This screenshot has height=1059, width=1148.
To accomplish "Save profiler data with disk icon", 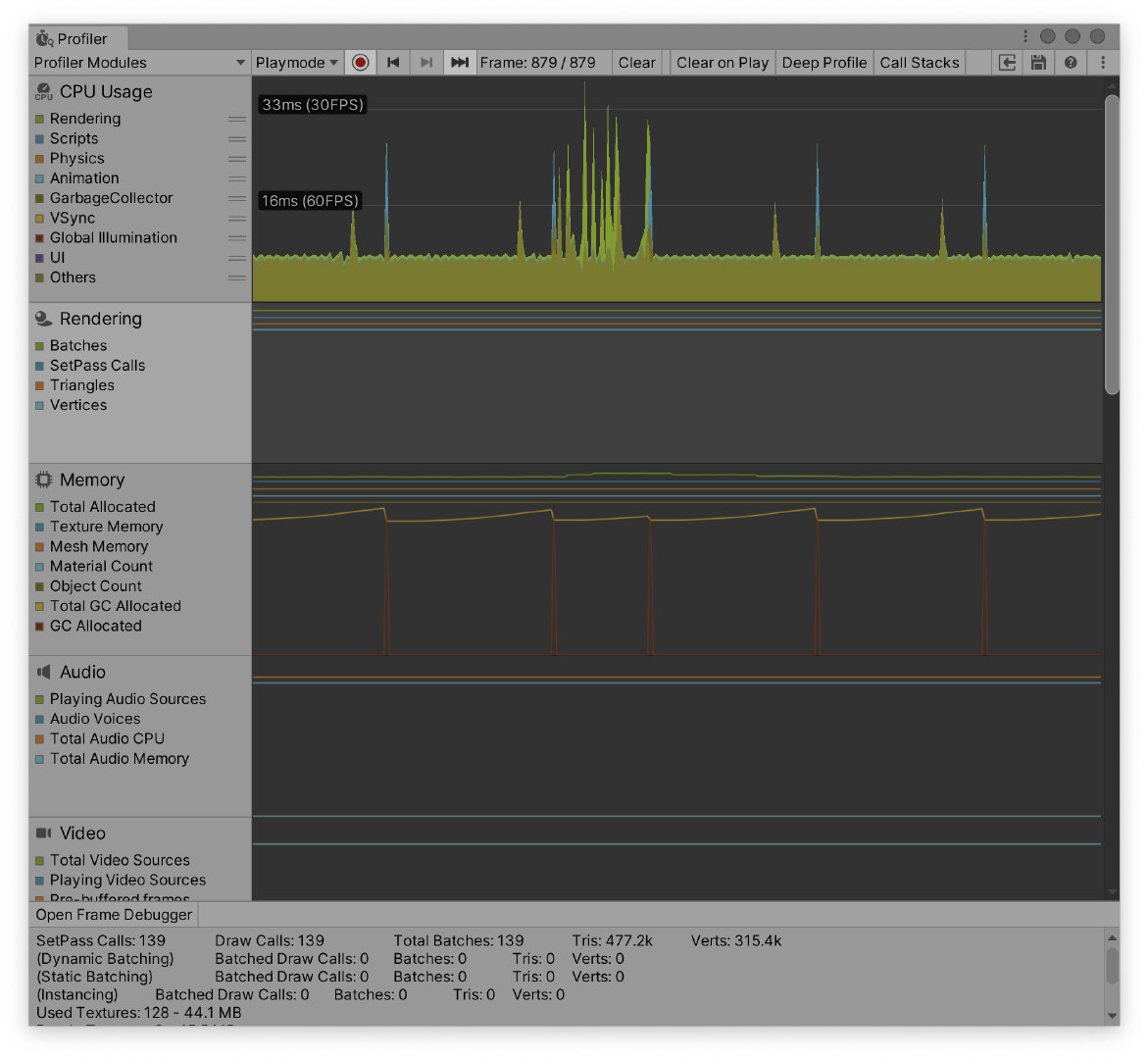I will (1038, 62).
